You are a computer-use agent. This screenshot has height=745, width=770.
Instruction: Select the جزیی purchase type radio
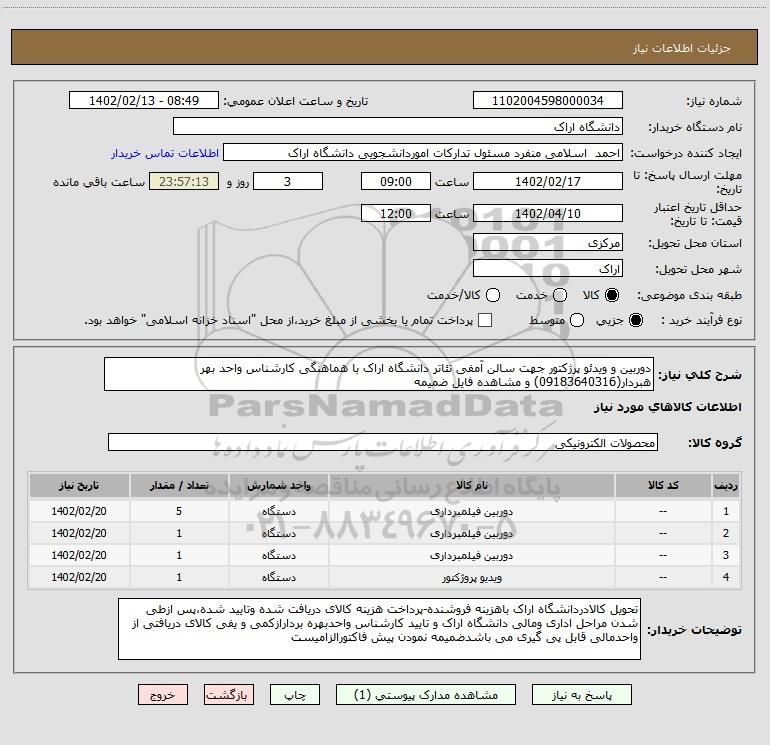pyautogui.click(x=636, y=320)
